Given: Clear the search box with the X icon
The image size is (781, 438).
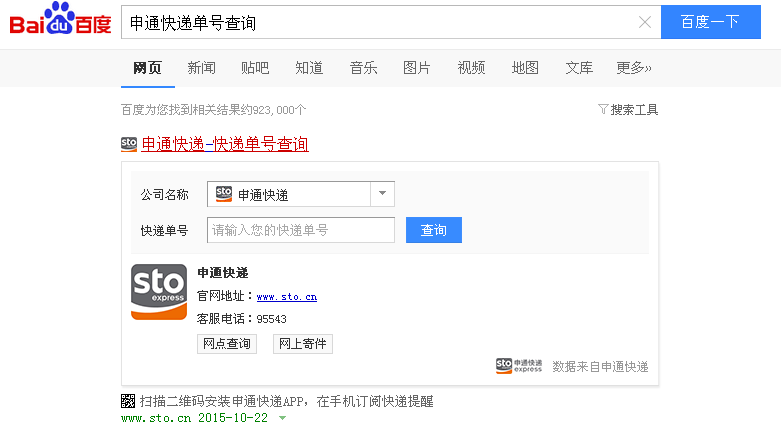Looking at the screenshot, I should (x=645, y=22).
